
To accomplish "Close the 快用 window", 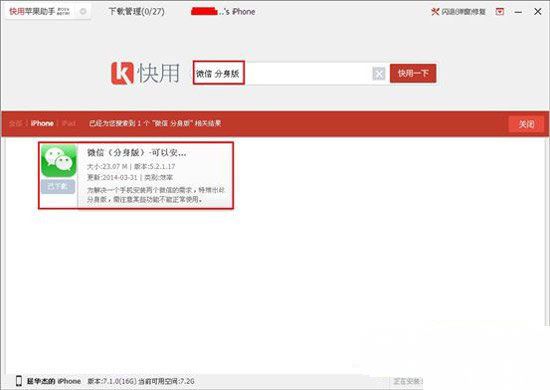I will point(537,12).
